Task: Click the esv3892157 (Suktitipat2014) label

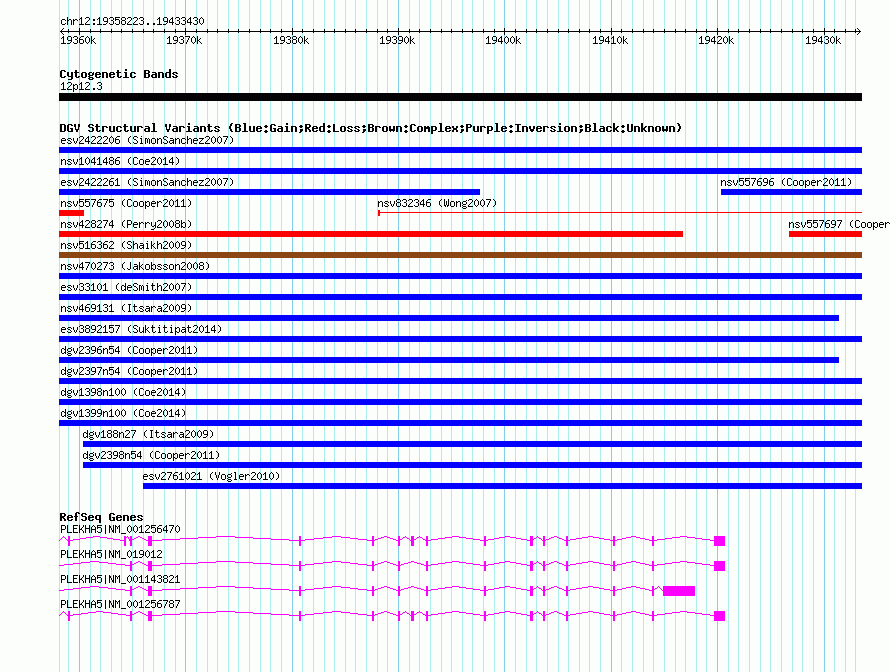Action: (x=141, y=329)
